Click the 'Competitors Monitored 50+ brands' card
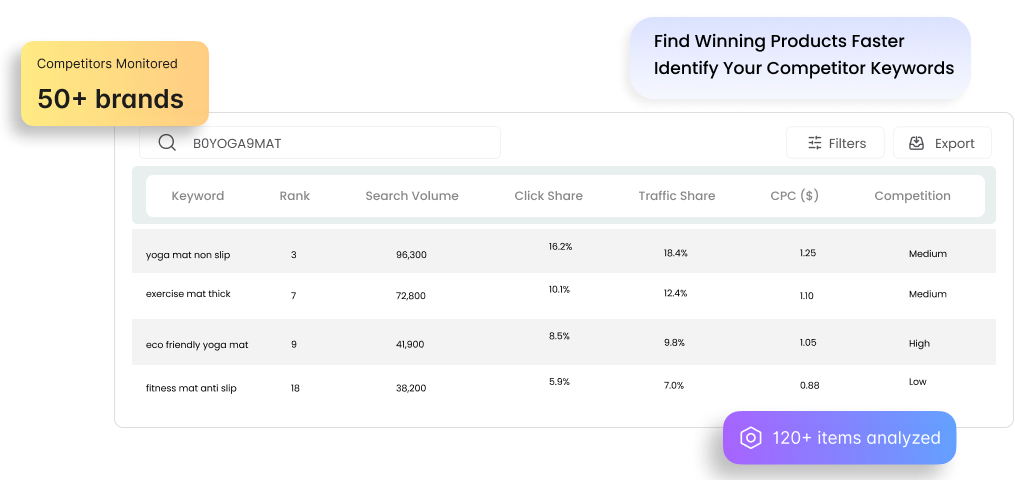 coord(114,84)
